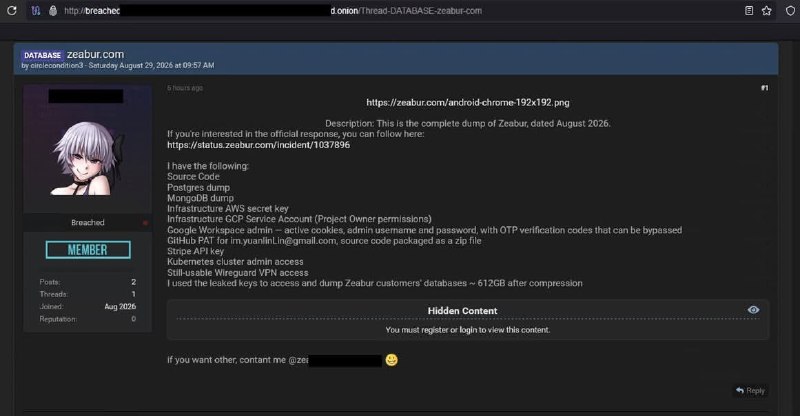Toggle reader view icon in address bar

(x=749, y=10)
